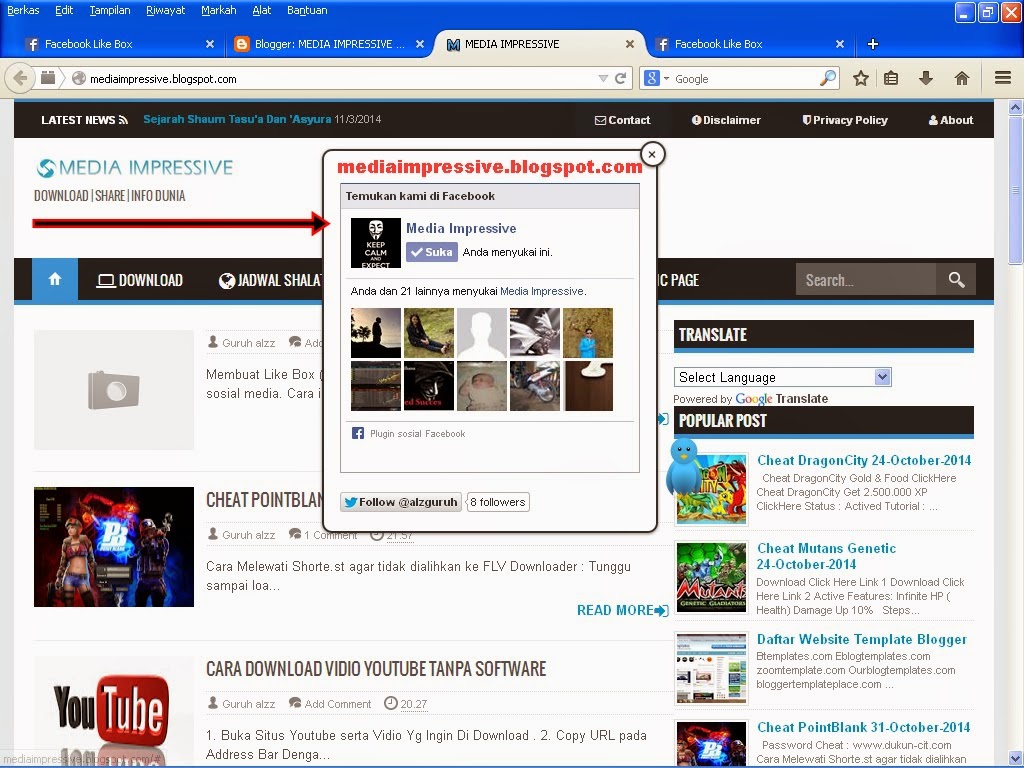Click the Facebook logo icon in plugin footer

pyautogui.click(x=358, y=433)
